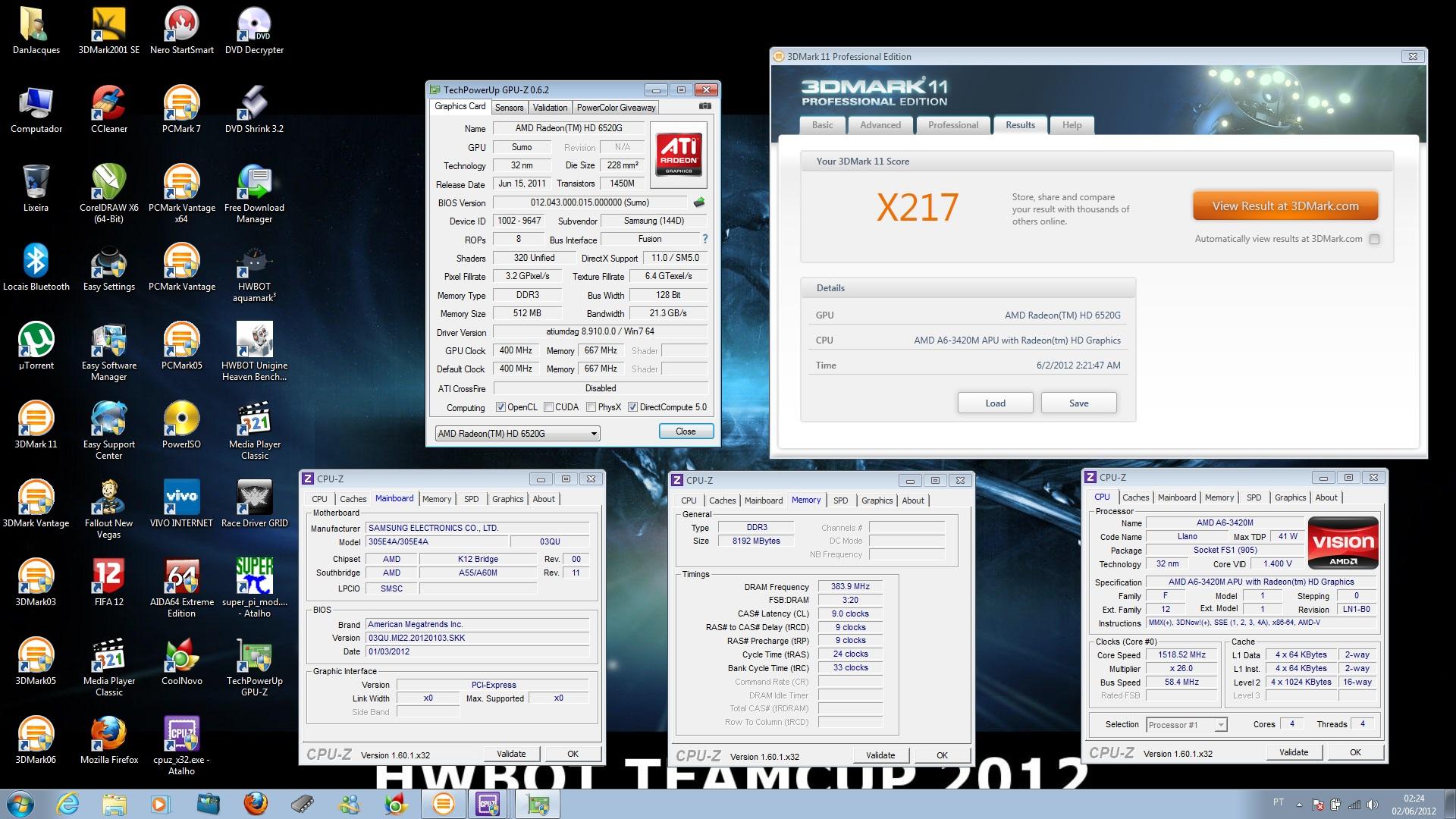Open Windows Explorer folder on the taskbar
Viewport: 1456px width, 819px height.
pos(115,804)
